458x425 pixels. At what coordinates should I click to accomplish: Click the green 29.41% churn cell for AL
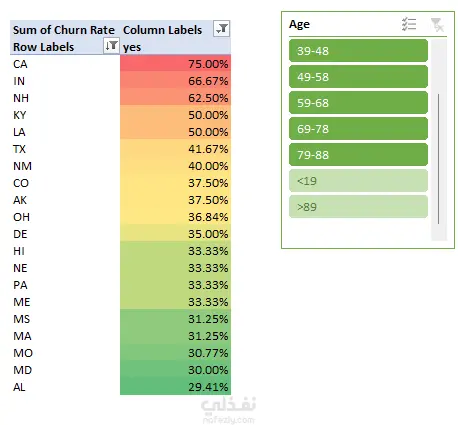click(175, 387)
